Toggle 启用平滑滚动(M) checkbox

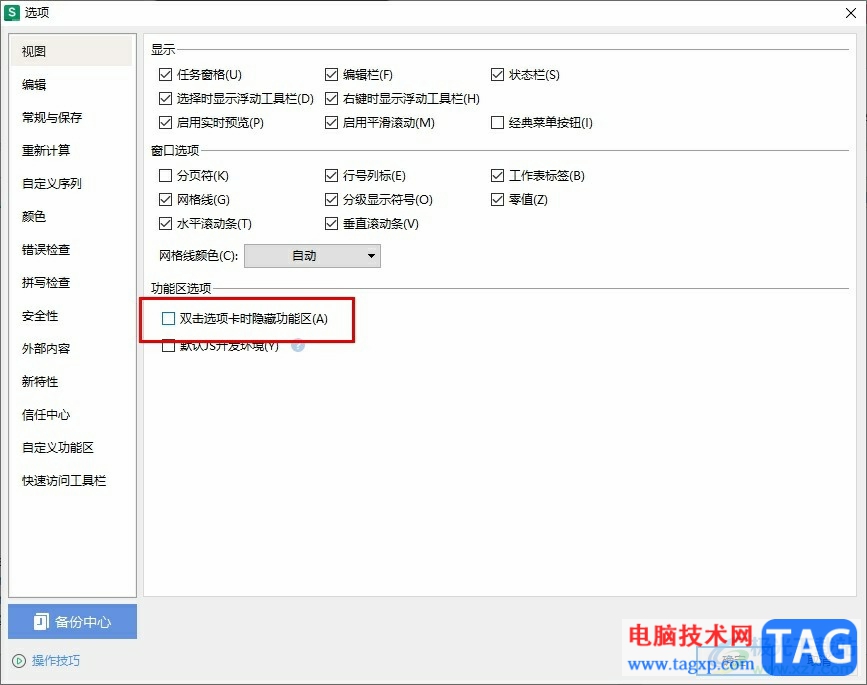pyautogui.click(x=331, y=122)
